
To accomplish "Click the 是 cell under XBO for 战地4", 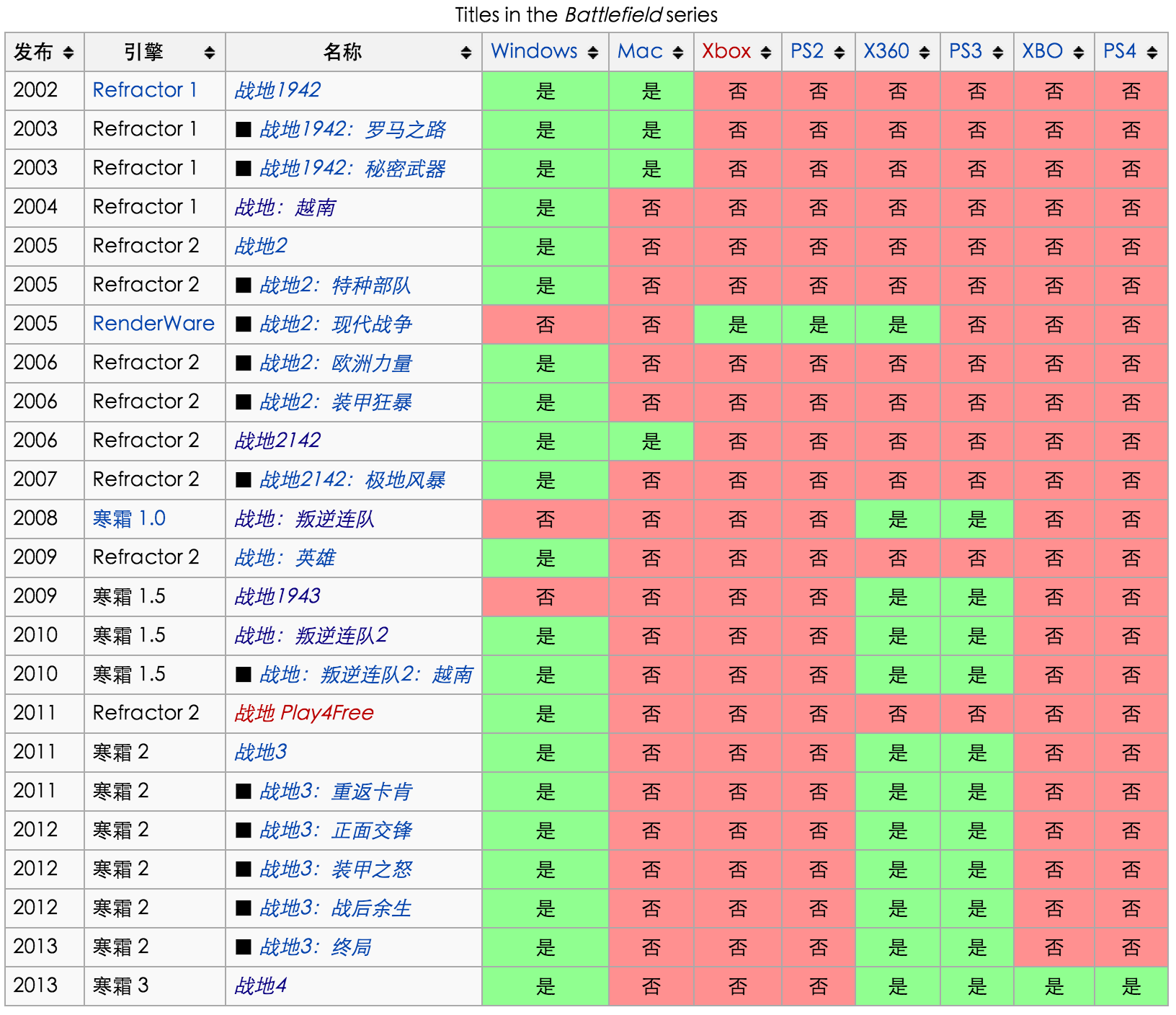I will click(1054, 985).
